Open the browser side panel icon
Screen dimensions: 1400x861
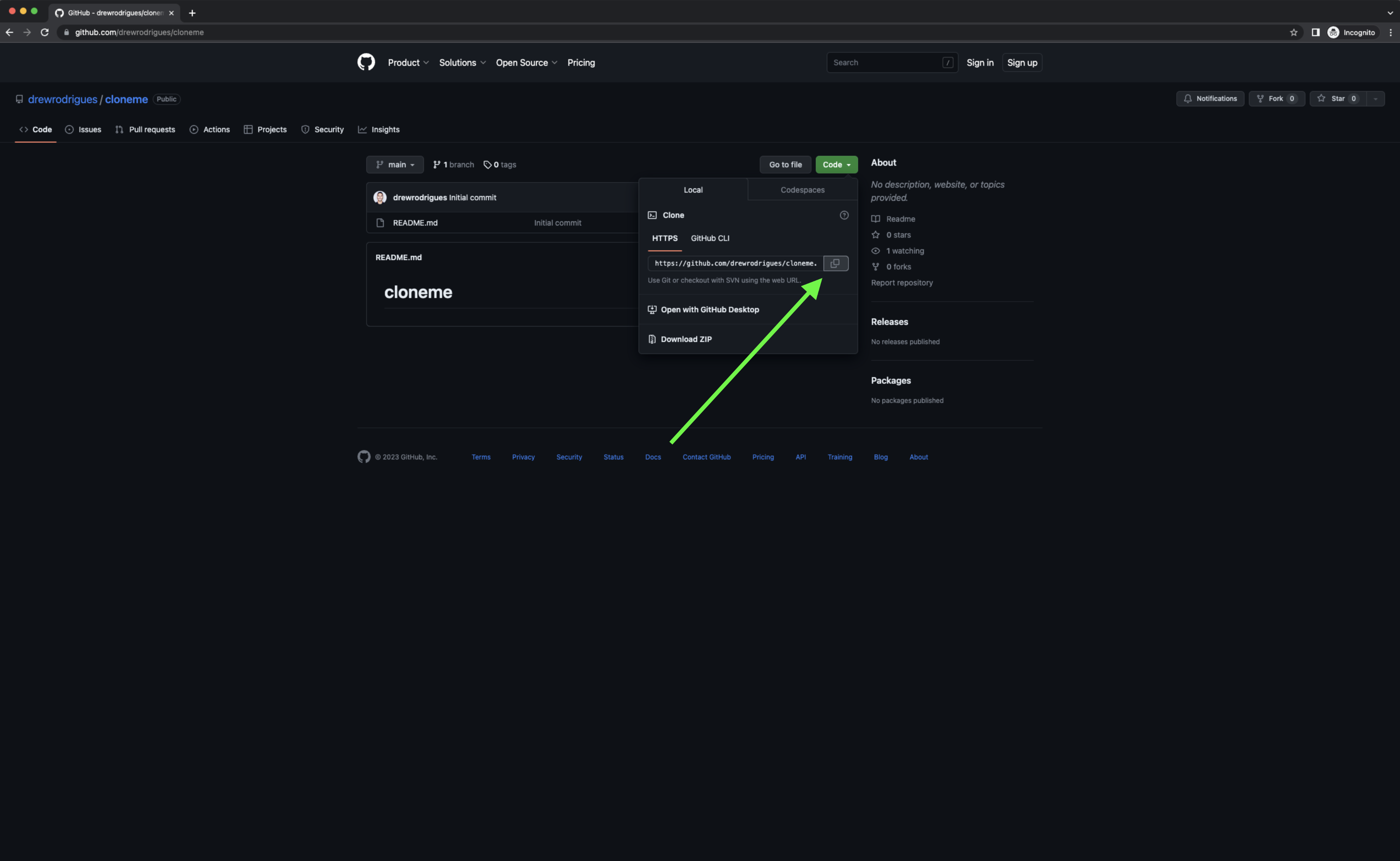pos(1315,33)
